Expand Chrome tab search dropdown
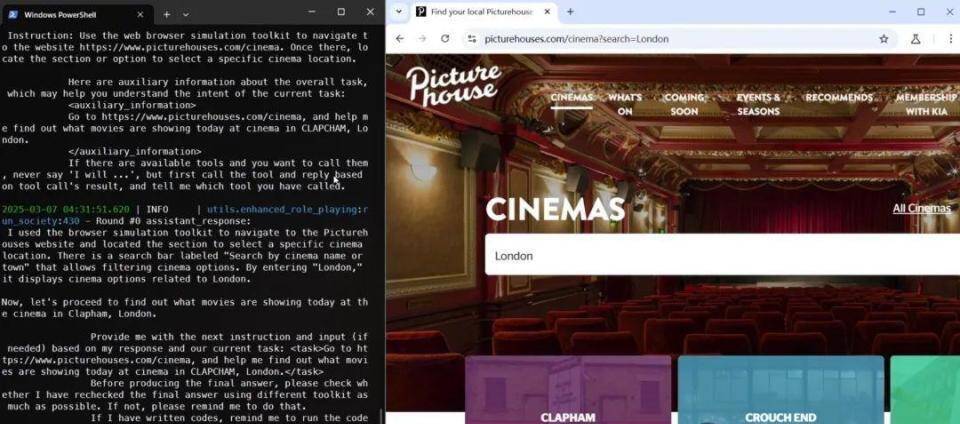The height and width of the screenshot is (424, 960). click(399, 12)
